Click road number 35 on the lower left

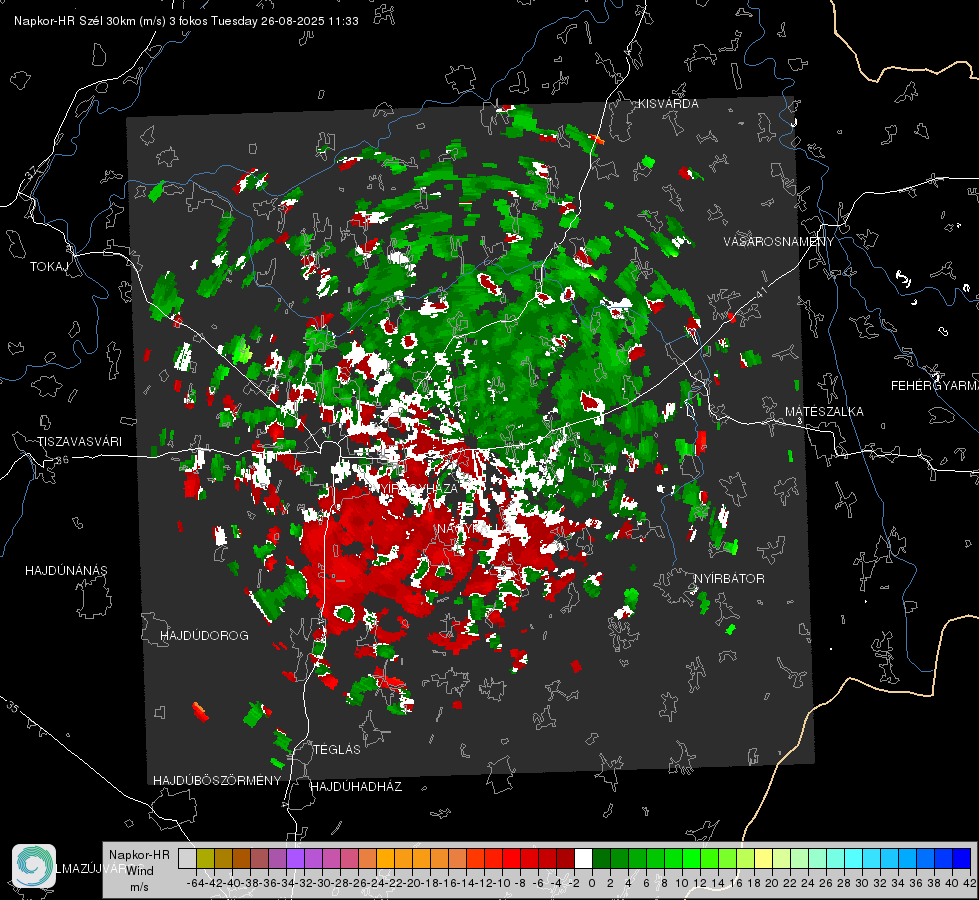[x=13, y=707]
